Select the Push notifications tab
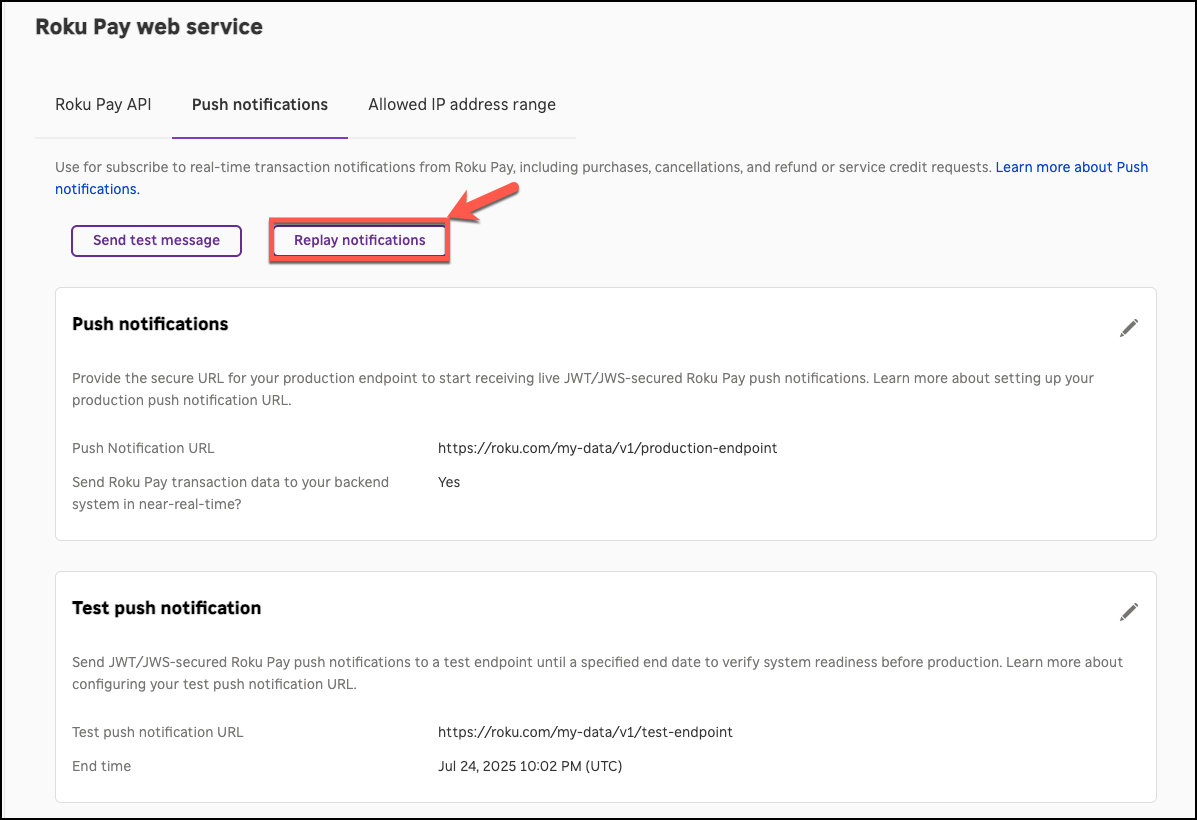The image size is (1197, 820). pyautogui.click(x=259, y=104)
